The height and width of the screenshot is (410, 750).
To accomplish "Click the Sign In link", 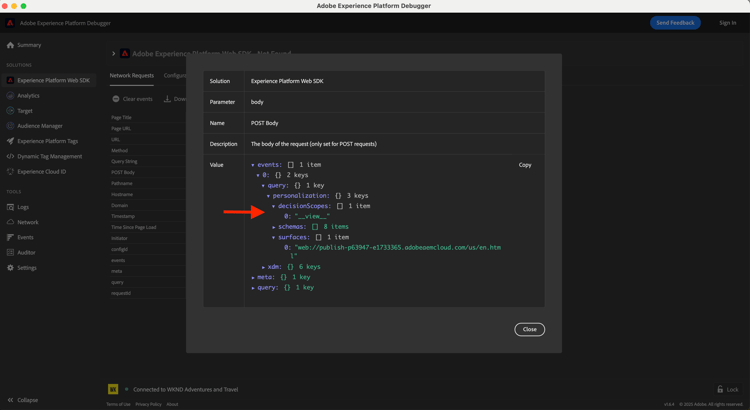I will pyautogui.click(x=728, y=23).
